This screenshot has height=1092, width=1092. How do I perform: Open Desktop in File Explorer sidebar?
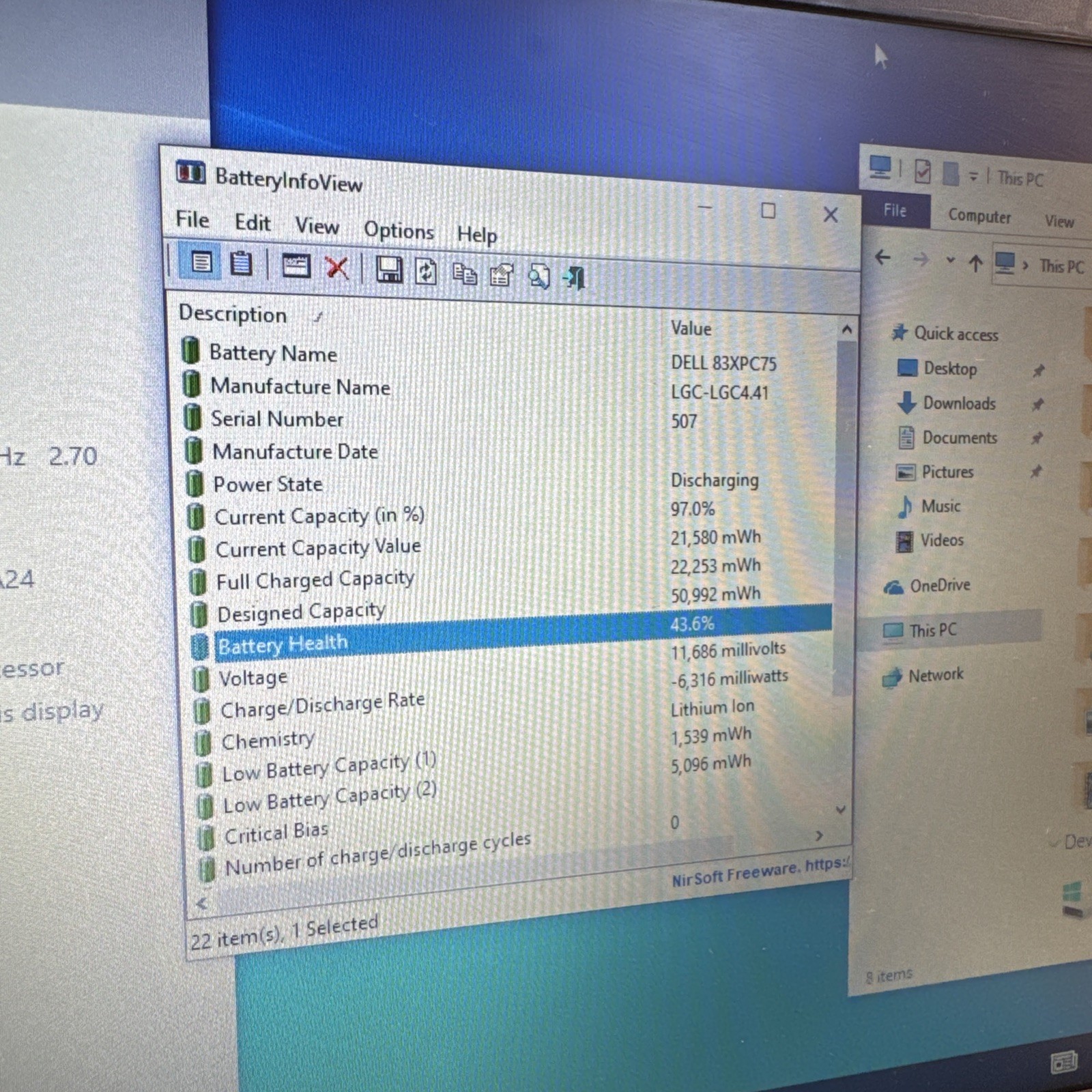937,369
